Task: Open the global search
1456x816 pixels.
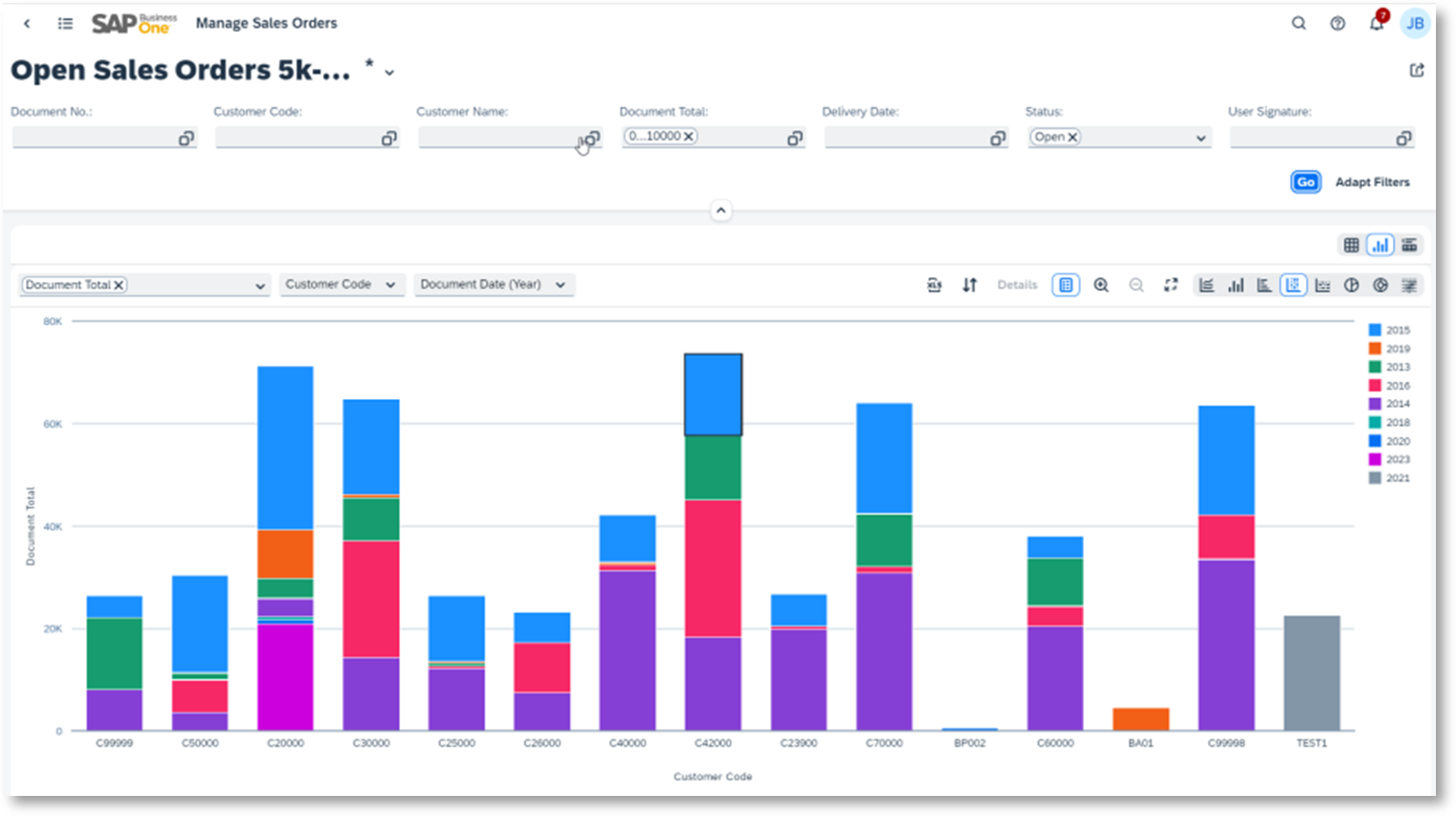Action: click(1298, 23)
